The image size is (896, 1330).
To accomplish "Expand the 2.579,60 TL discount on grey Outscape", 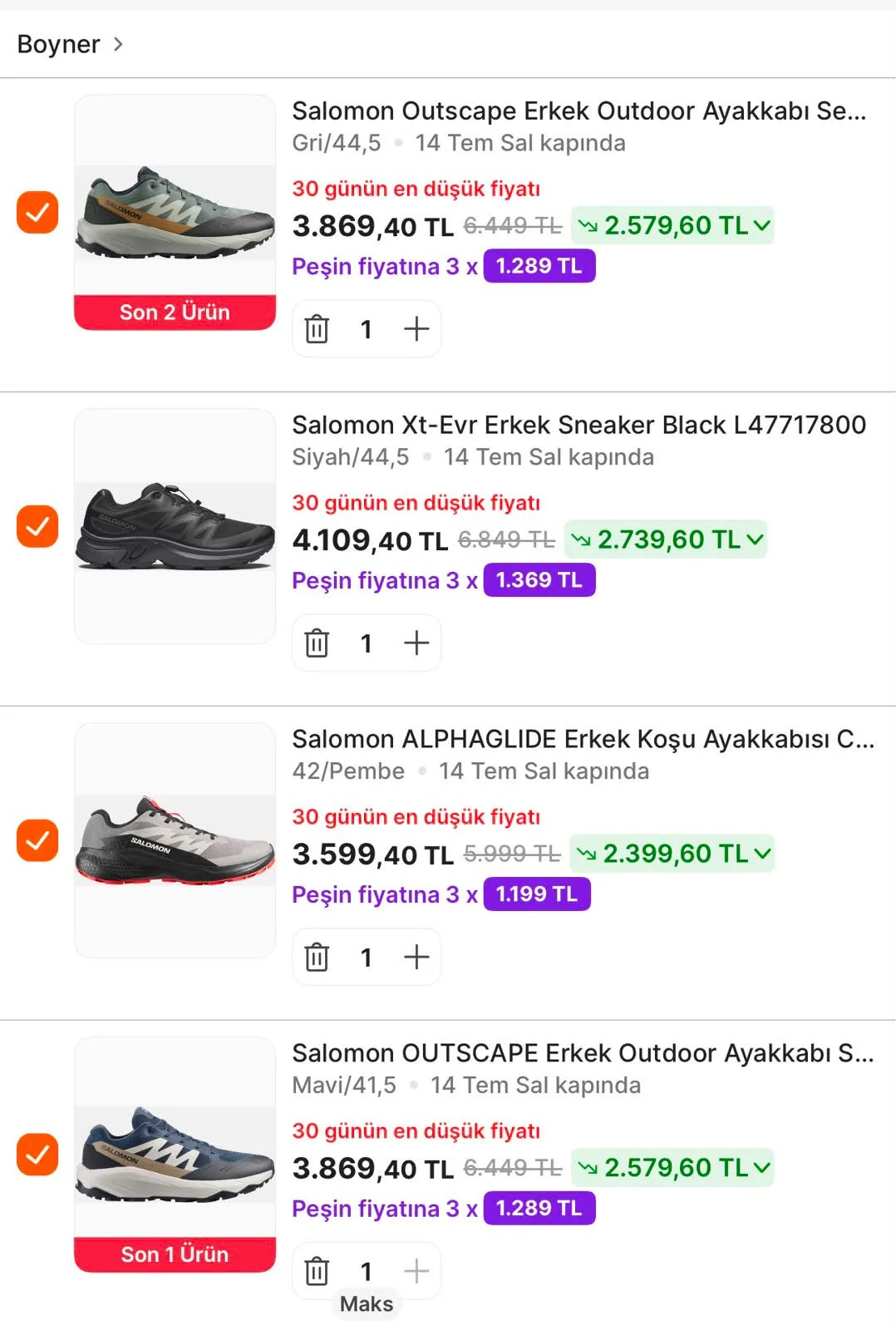I will 672,225.
